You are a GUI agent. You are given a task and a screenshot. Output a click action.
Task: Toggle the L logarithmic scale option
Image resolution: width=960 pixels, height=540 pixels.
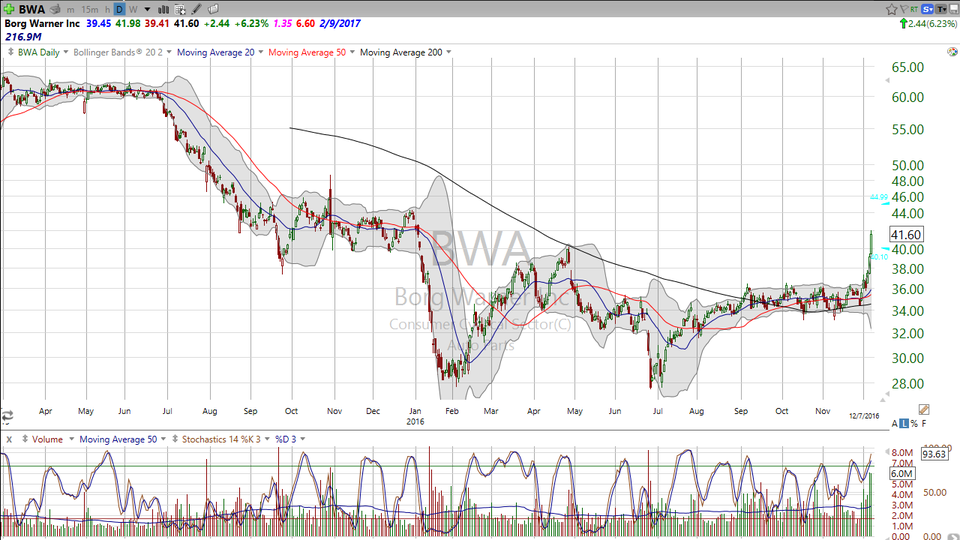pyautogui.click(x=904, y=424)
